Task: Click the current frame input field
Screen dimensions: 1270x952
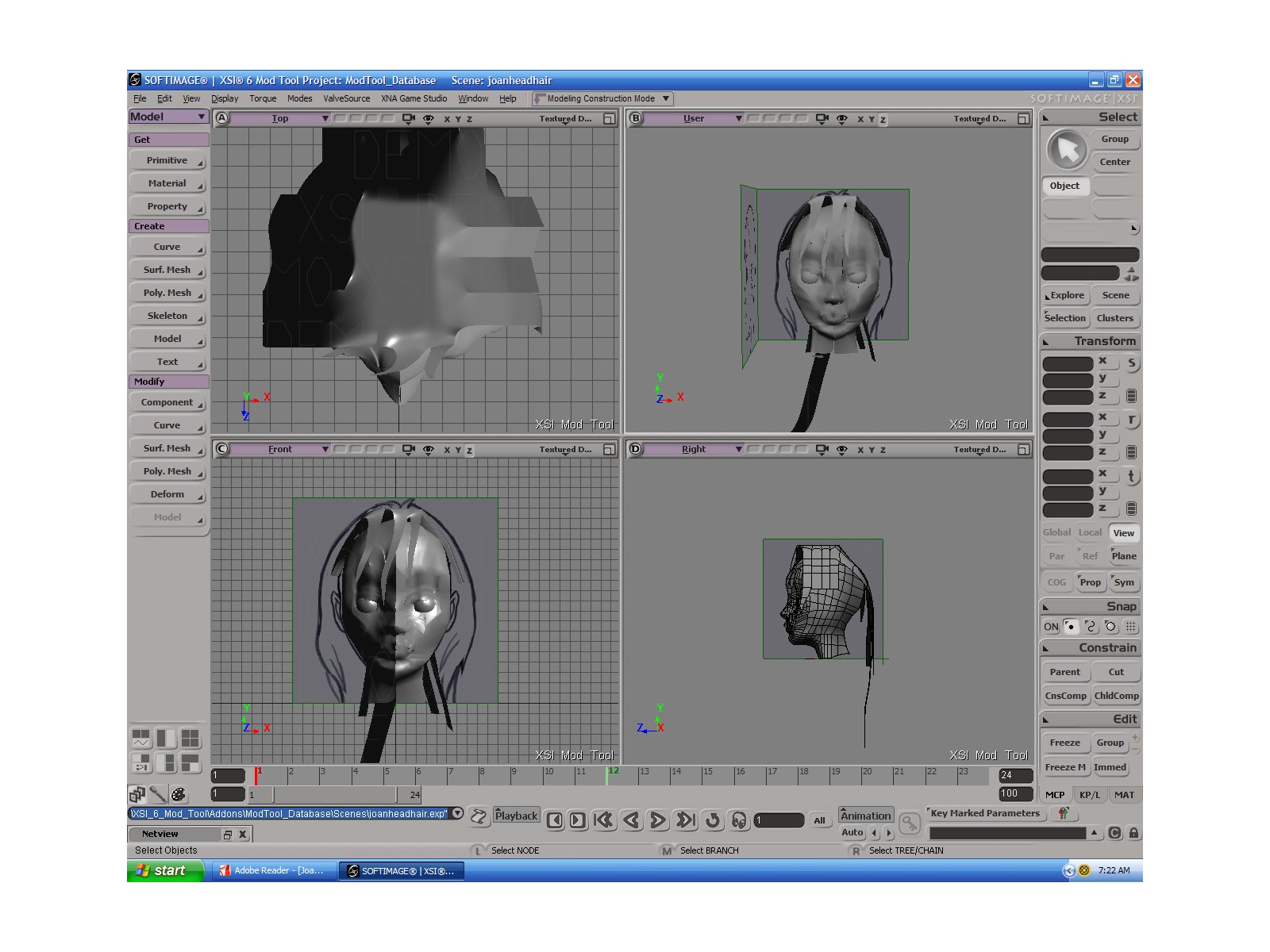Action: [779, 820]
